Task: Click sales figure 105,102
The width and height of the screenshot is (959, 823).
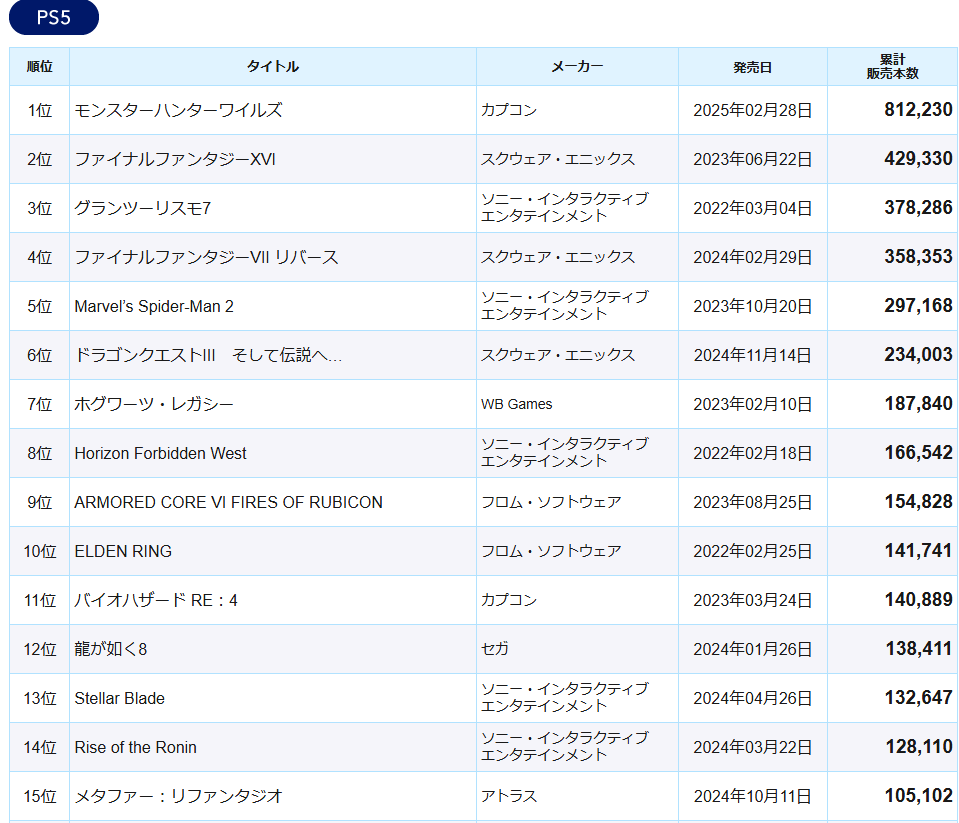Action: click(918, 795)
